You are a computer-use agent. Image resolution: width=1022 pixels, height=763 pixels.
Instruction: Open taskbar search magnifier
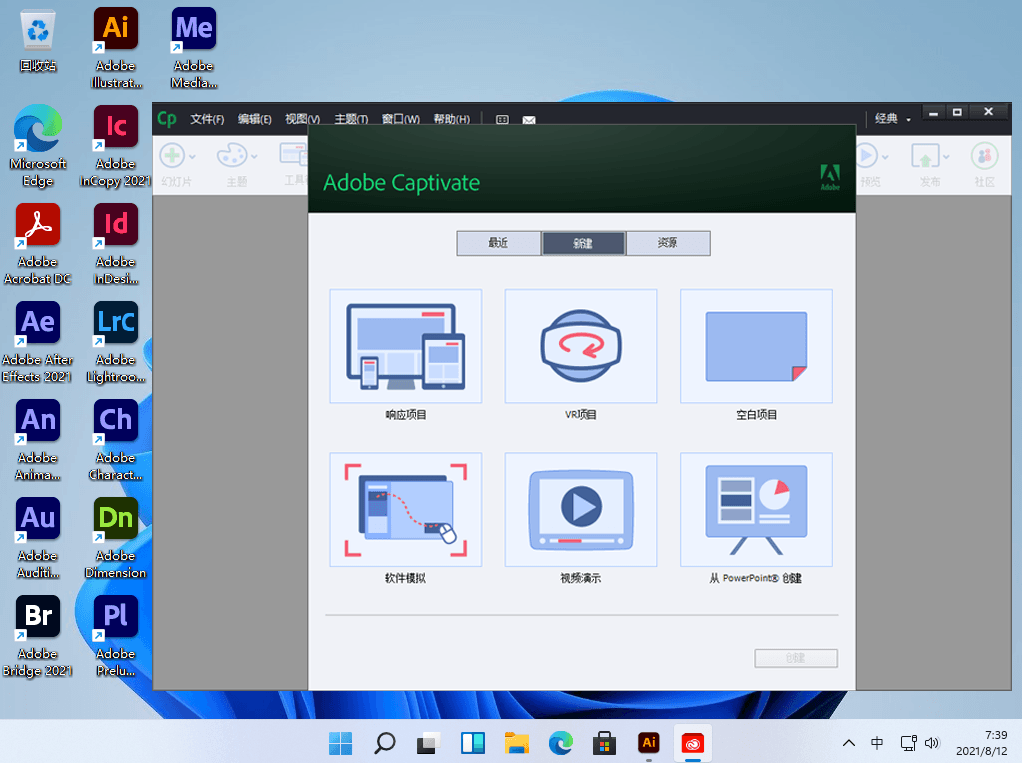point(385,743)
